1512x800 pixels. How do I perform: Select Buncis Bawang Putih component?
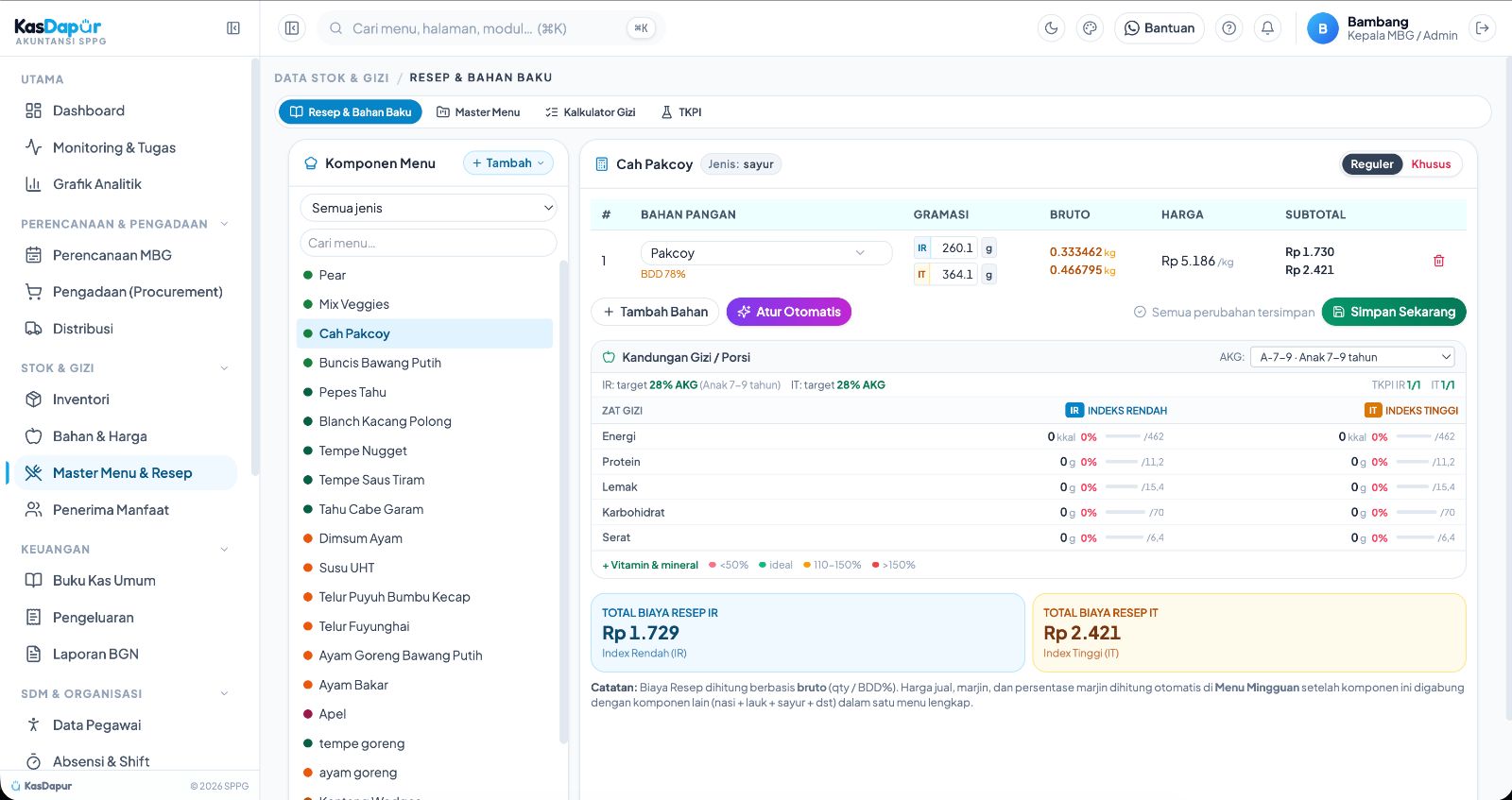point(424,363)
